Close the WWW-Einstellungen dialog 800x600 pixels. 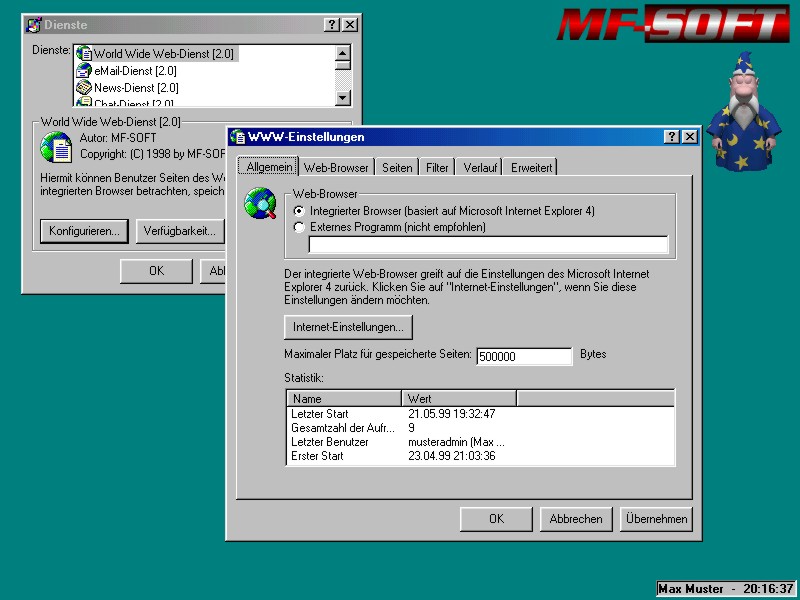tap(690, 137)
